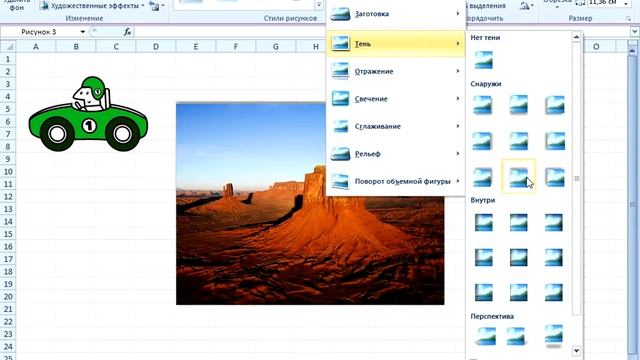This screenshot has width=640, height=360.
Task: Apply inner shadow diagonal top left
Action: 483,222
